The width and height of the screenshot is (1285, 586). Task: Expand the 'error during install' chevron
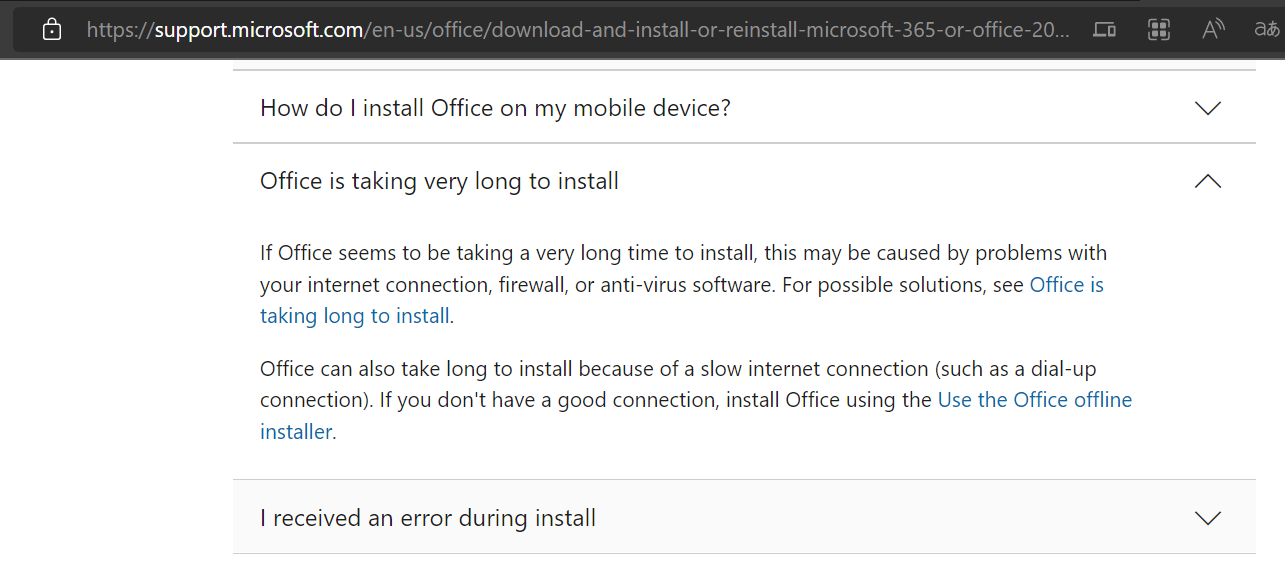(1208, 518)
